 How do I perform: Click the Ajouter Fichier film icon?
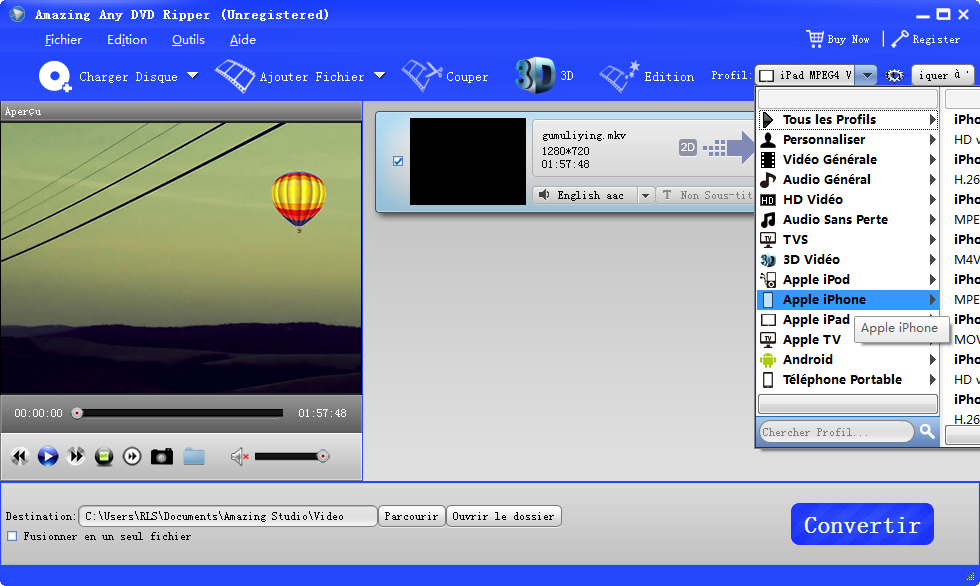[x=234, y=76]
